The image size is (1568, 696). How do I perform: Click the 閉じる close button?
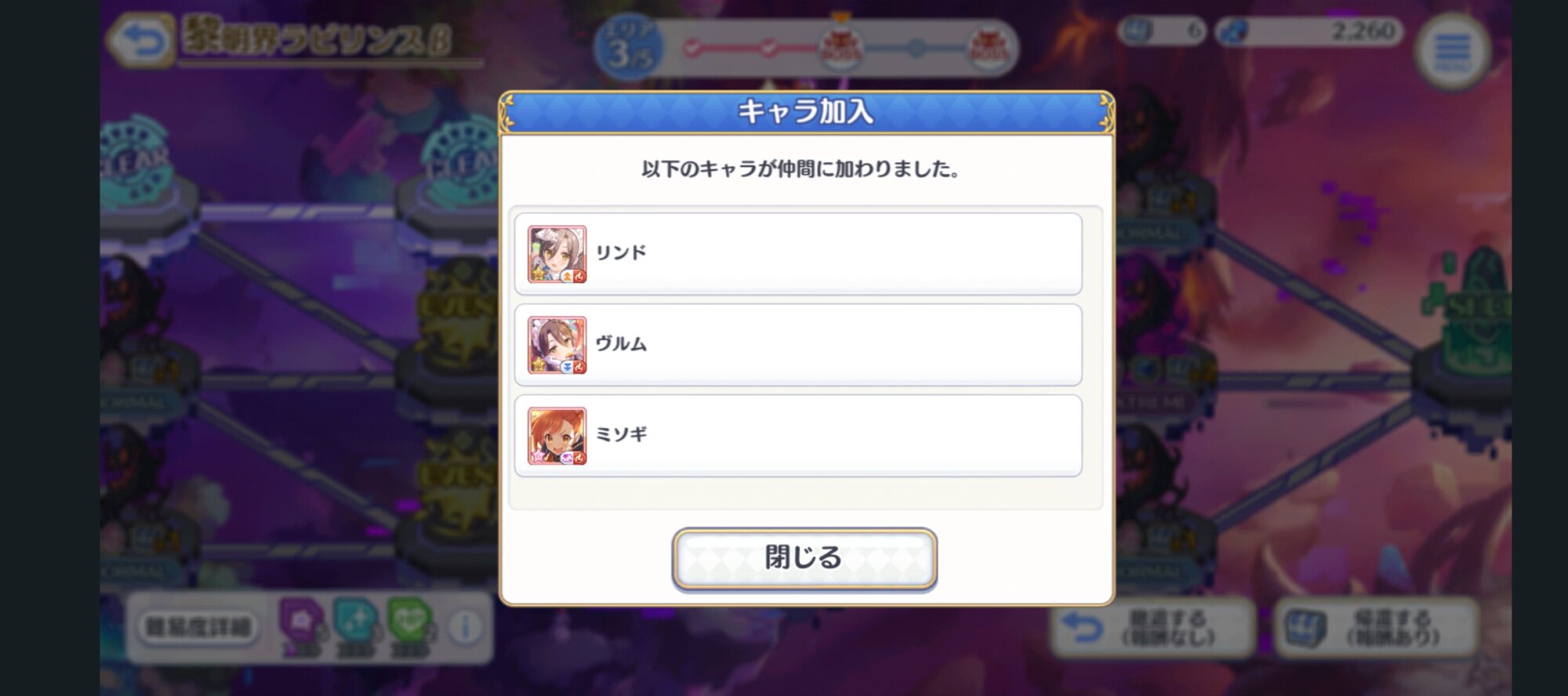(x=804, y=559)
